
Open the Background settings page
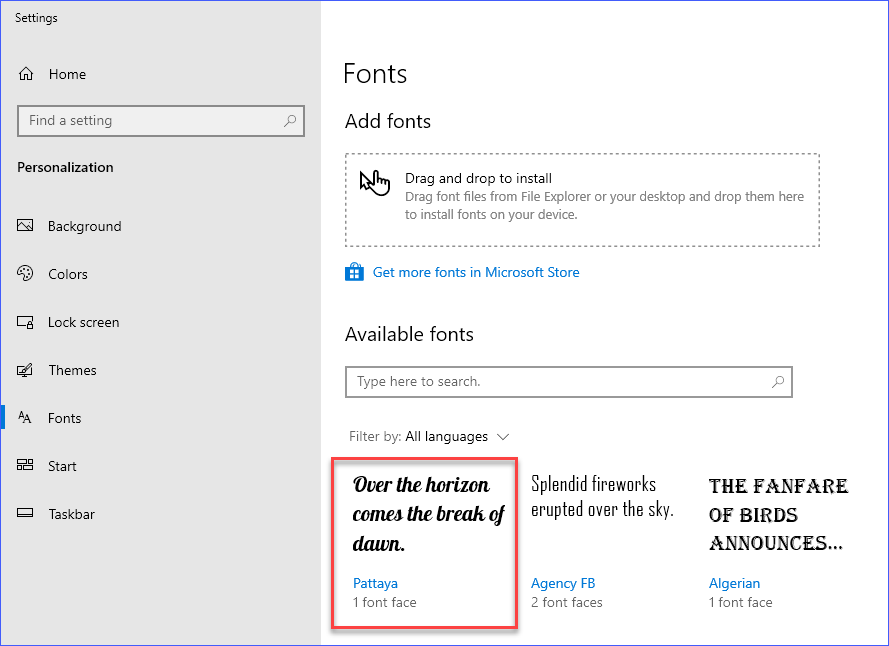(x=84, y=226)
